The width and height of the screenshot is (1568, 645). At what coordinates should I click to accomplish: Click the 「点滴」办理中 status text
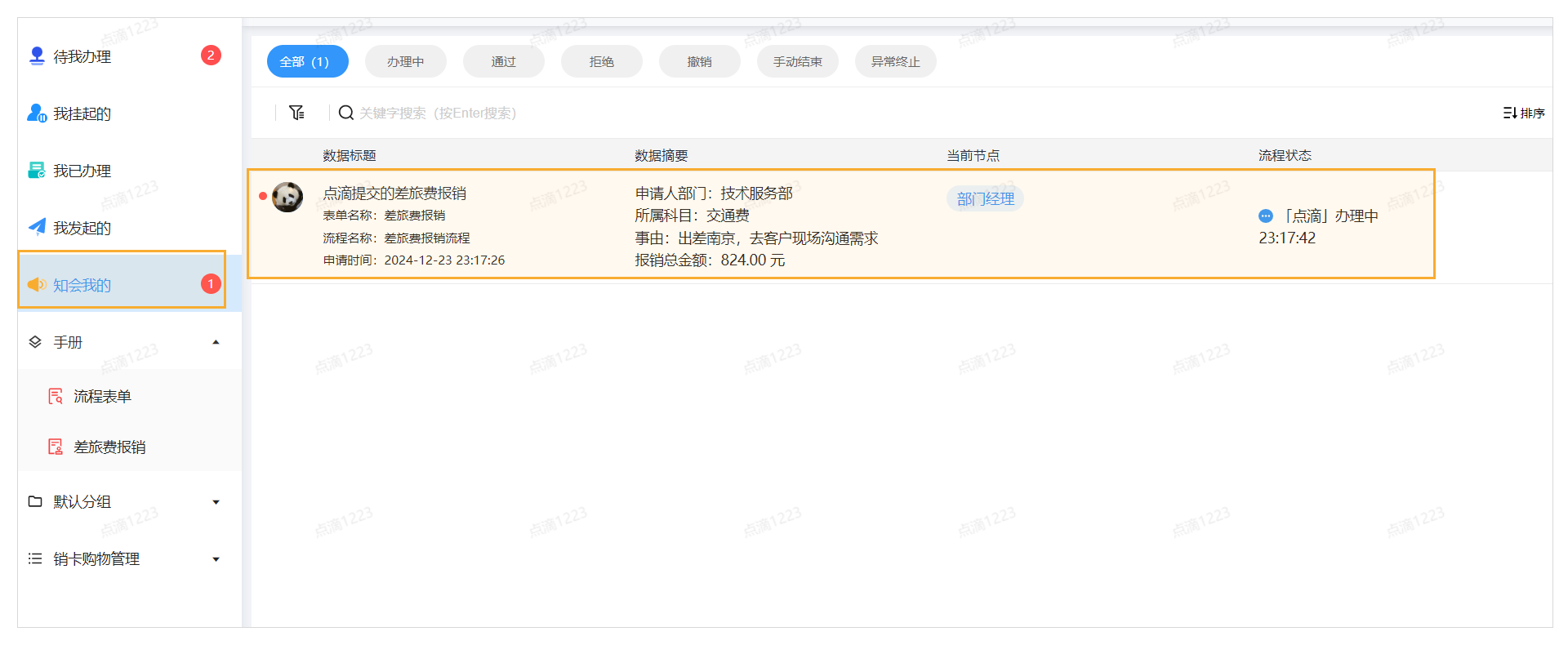[x=1330, y=216]
